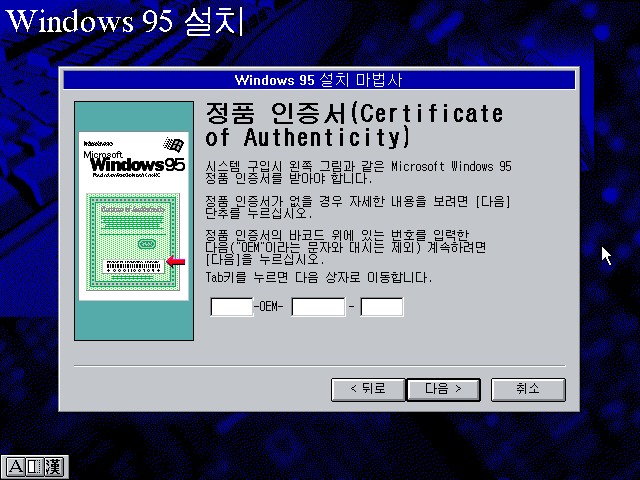
Task: Click the barcode on the sample certificate
Action: point(133,267)
